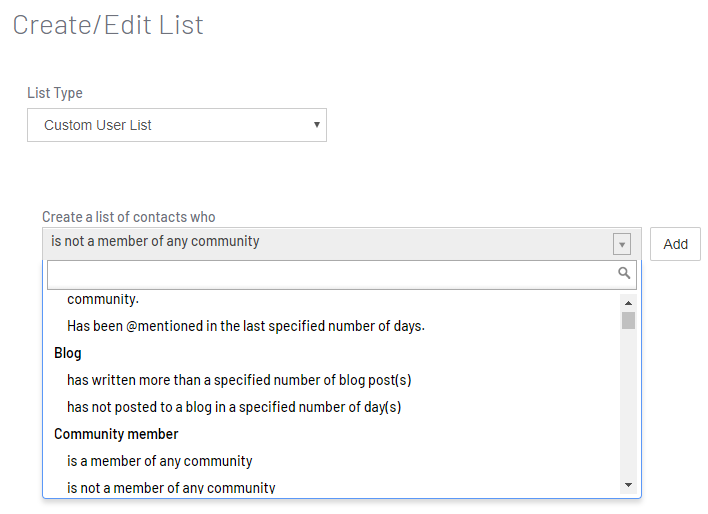
Task: Click the Blog group header
Action: [x=68, y=353]
